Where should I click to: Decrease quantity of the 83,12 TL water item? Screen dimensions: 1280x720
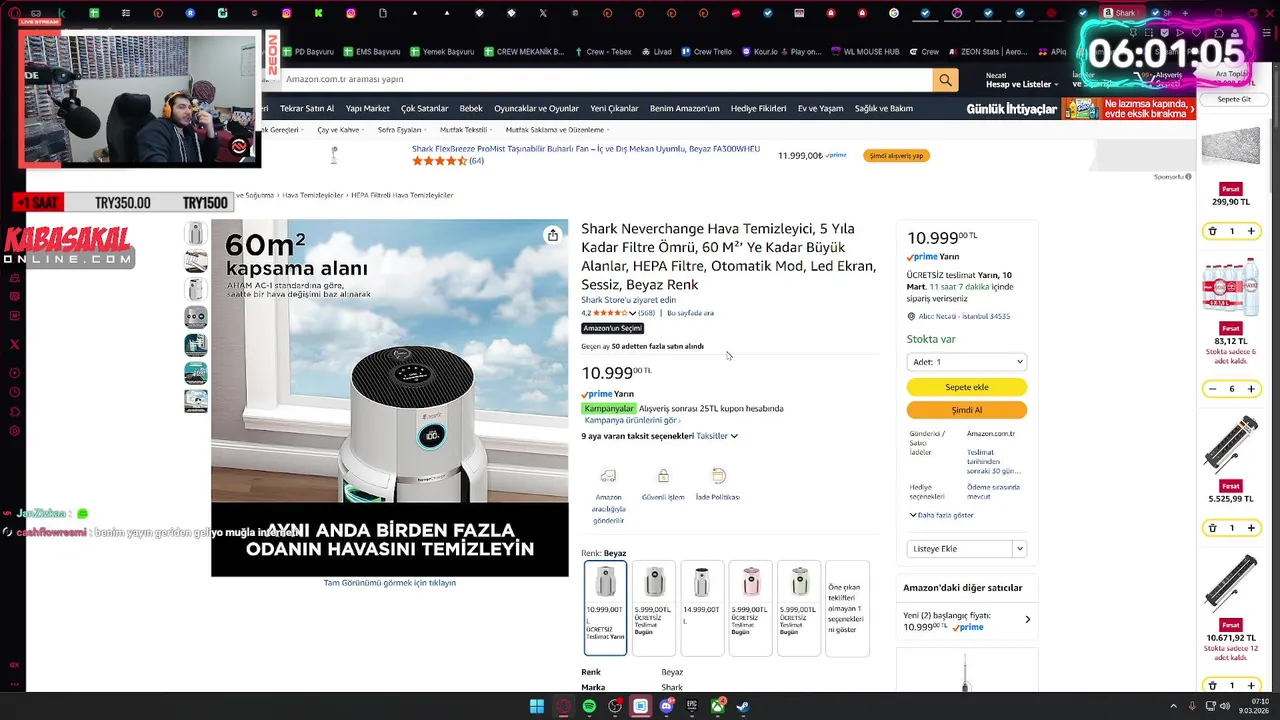click(1212, 389)
